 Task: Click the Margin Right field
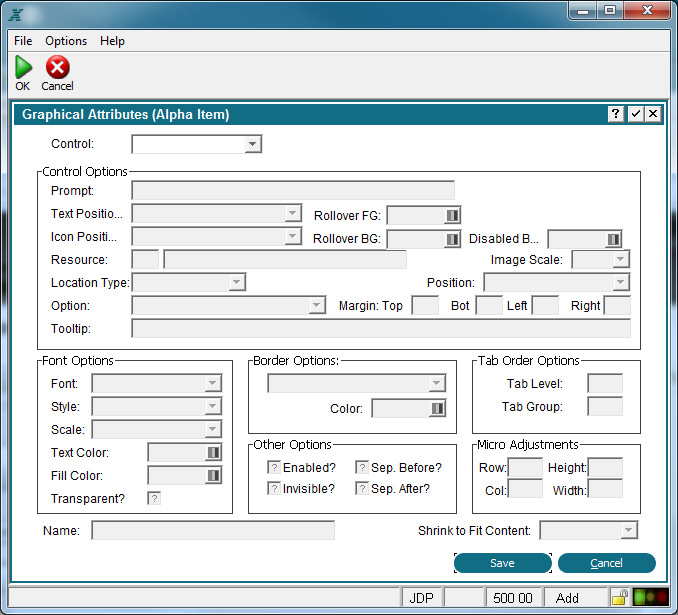point(617,305)
